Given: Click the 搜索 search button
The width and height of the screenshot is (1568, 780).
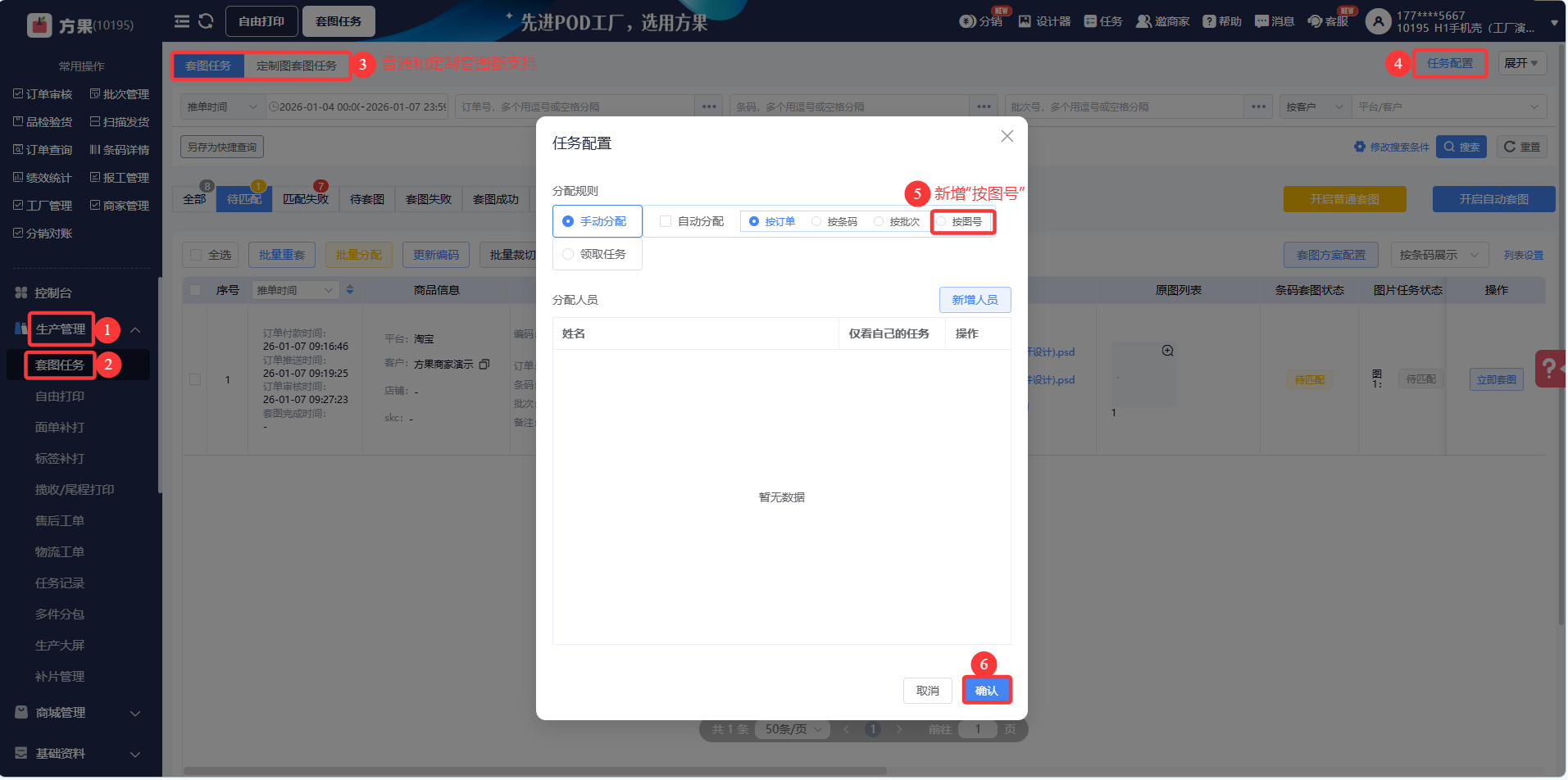Looking at the screenshot, I should (x=1461, y=147).
